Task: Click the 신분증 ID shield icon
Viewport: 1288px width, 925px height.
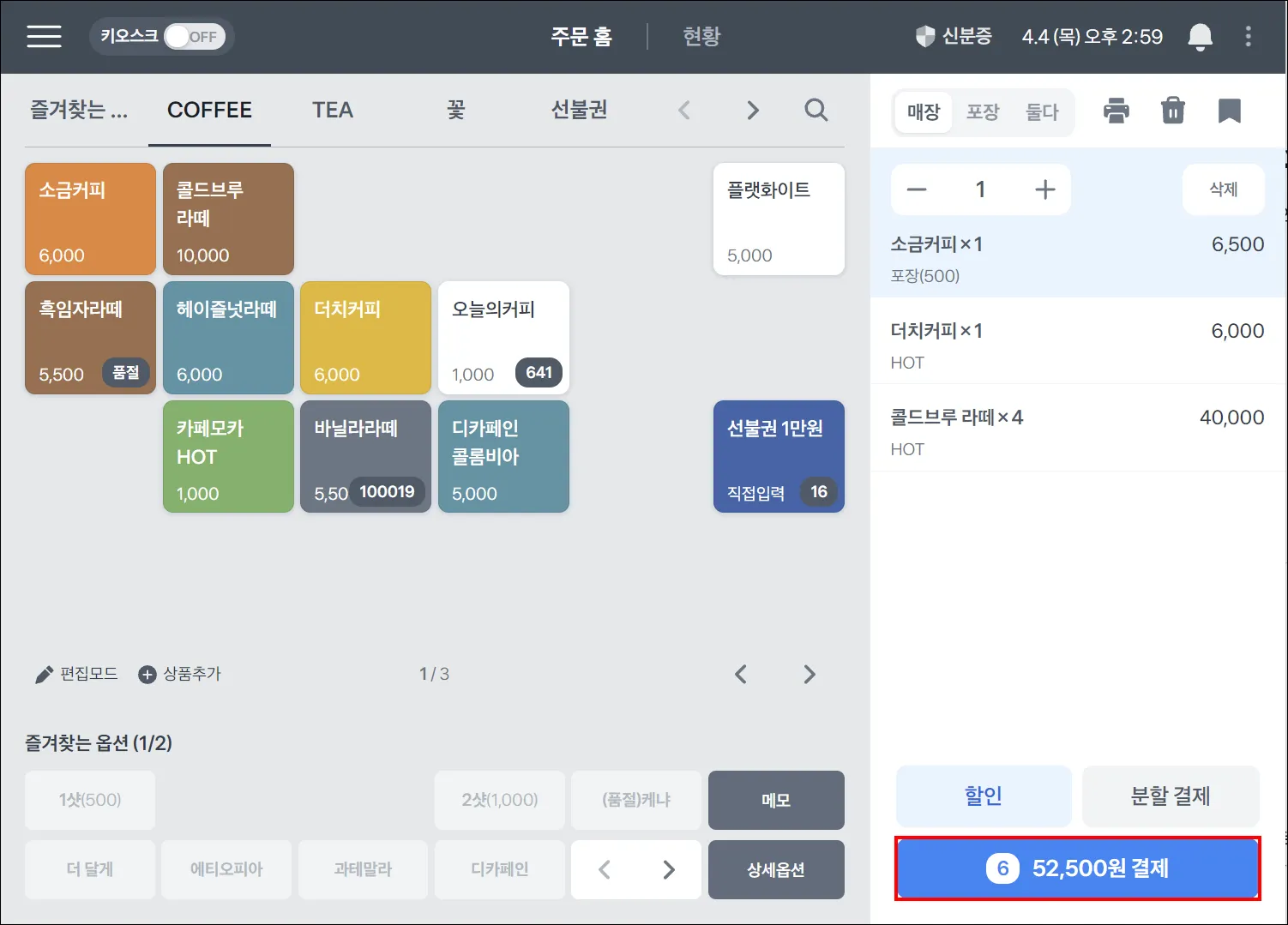Action: (925, 36)
